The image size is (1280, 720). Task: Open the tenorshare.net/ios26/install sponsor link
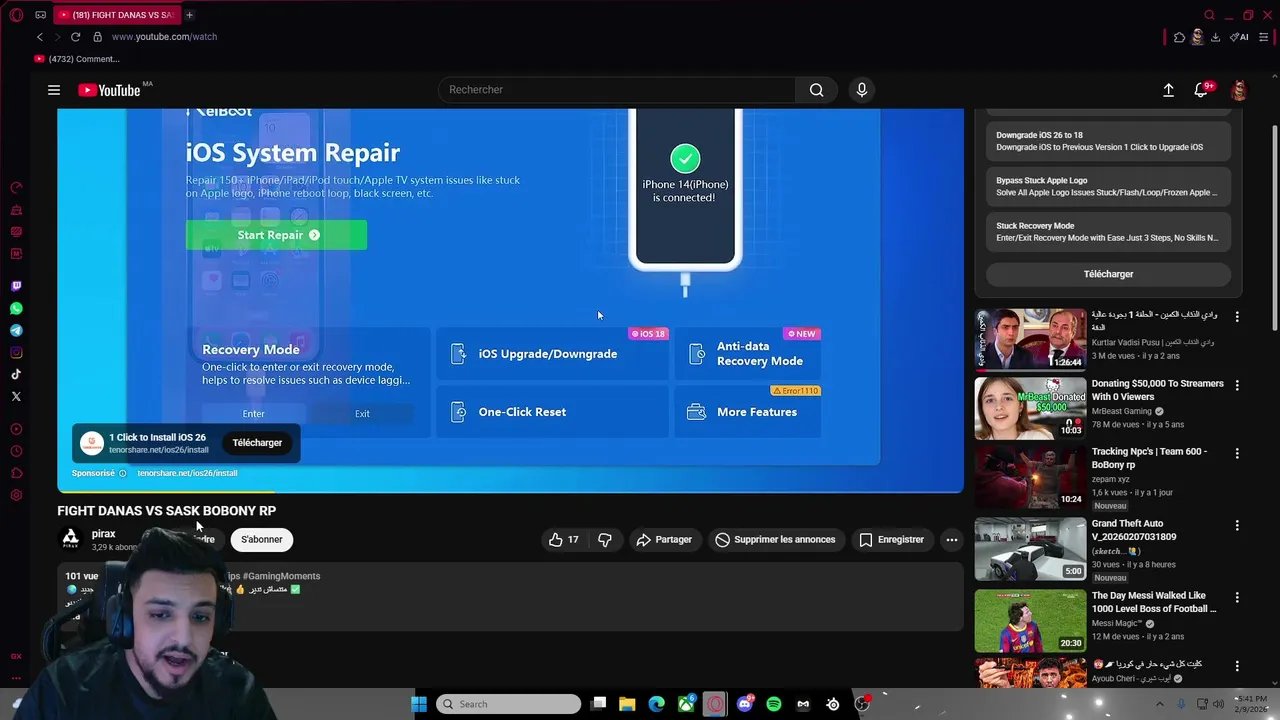[x=187, y=473]
